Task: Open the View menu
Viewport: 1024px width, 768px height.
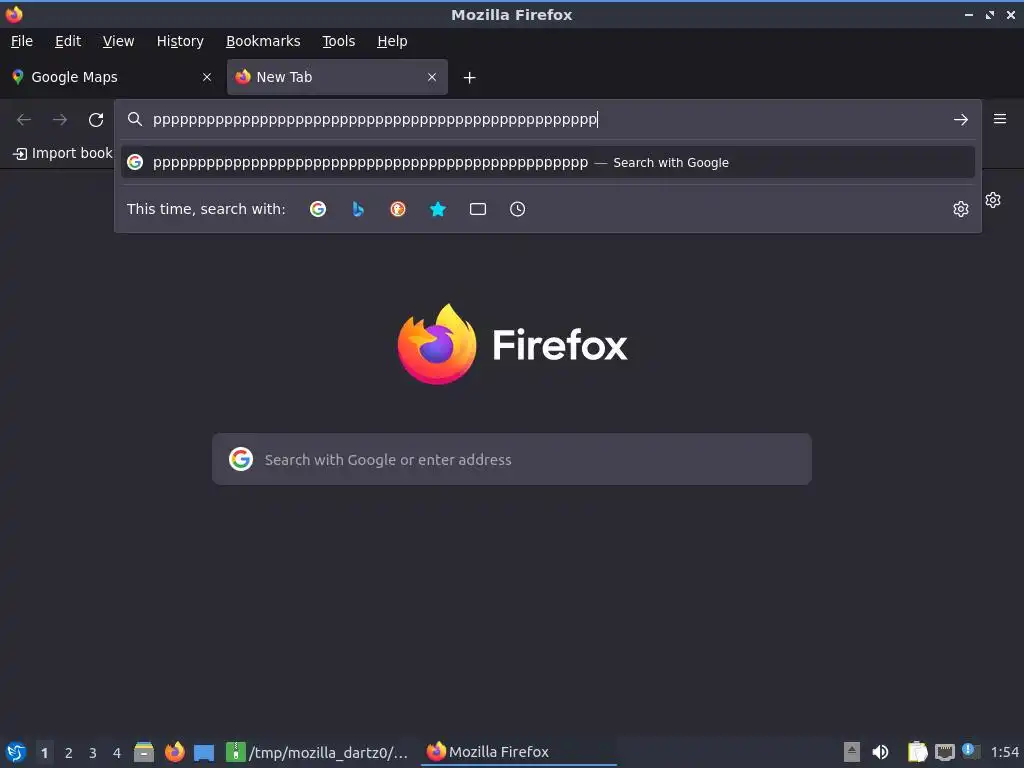Action: pyautogui.click(x=118, y=41)
